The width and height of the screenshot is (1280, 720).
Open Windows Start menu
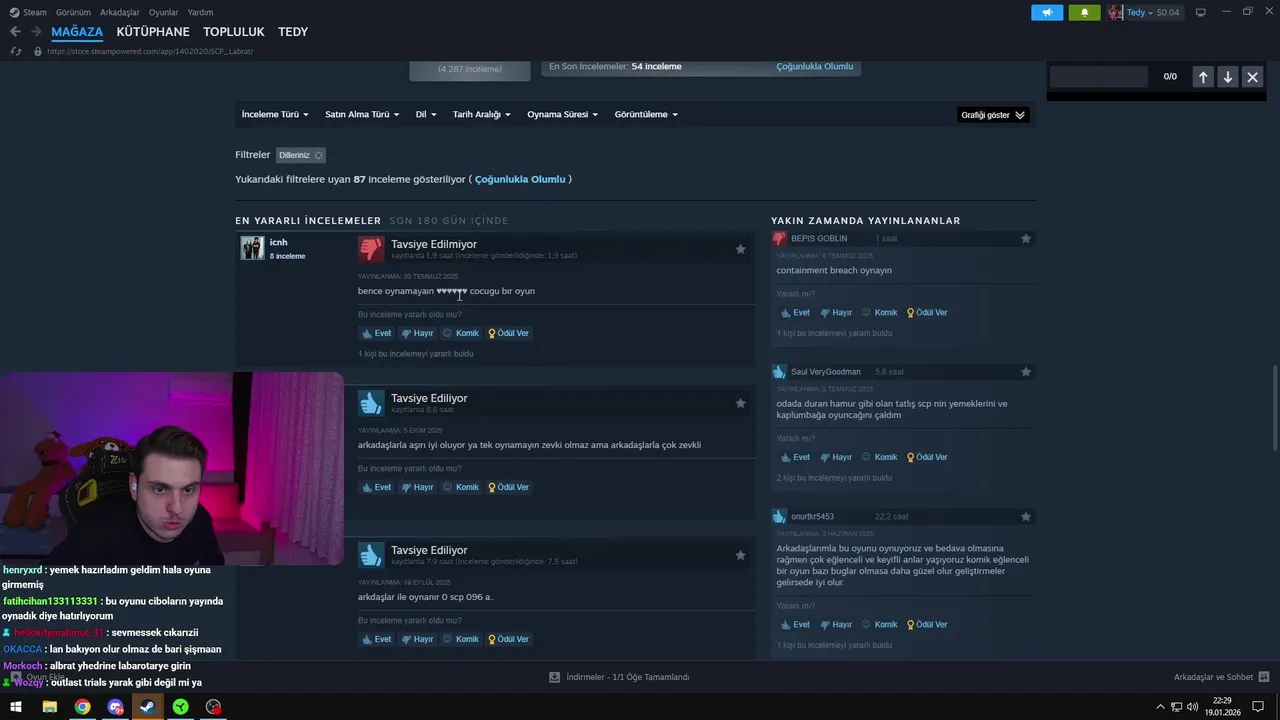click(x=16, y=707)
